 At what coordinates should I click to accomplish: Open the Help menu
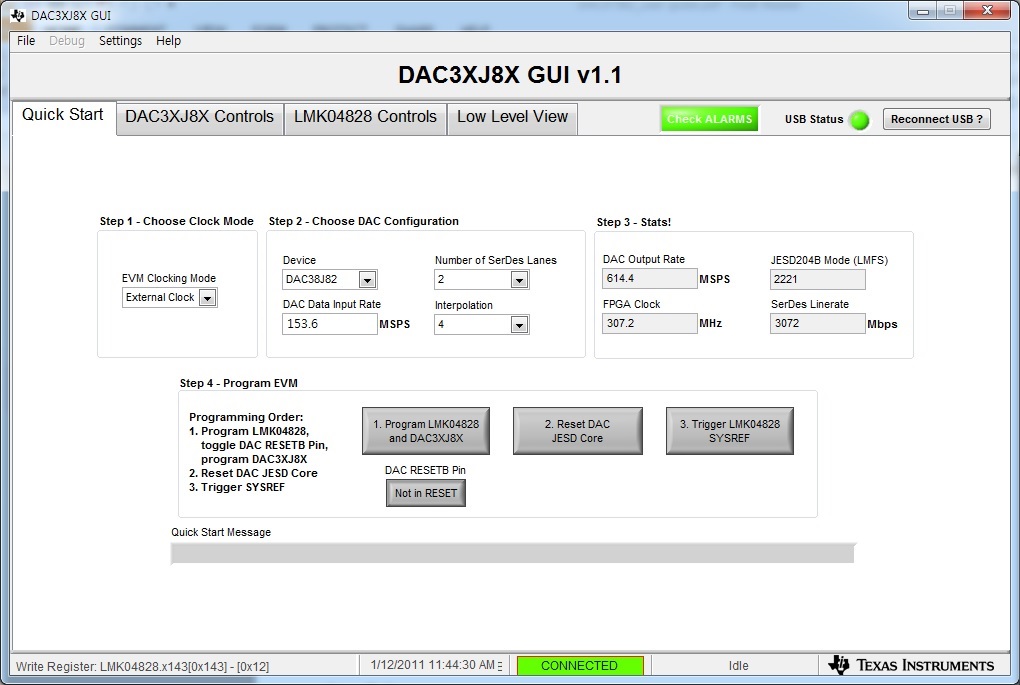(168, 40)
